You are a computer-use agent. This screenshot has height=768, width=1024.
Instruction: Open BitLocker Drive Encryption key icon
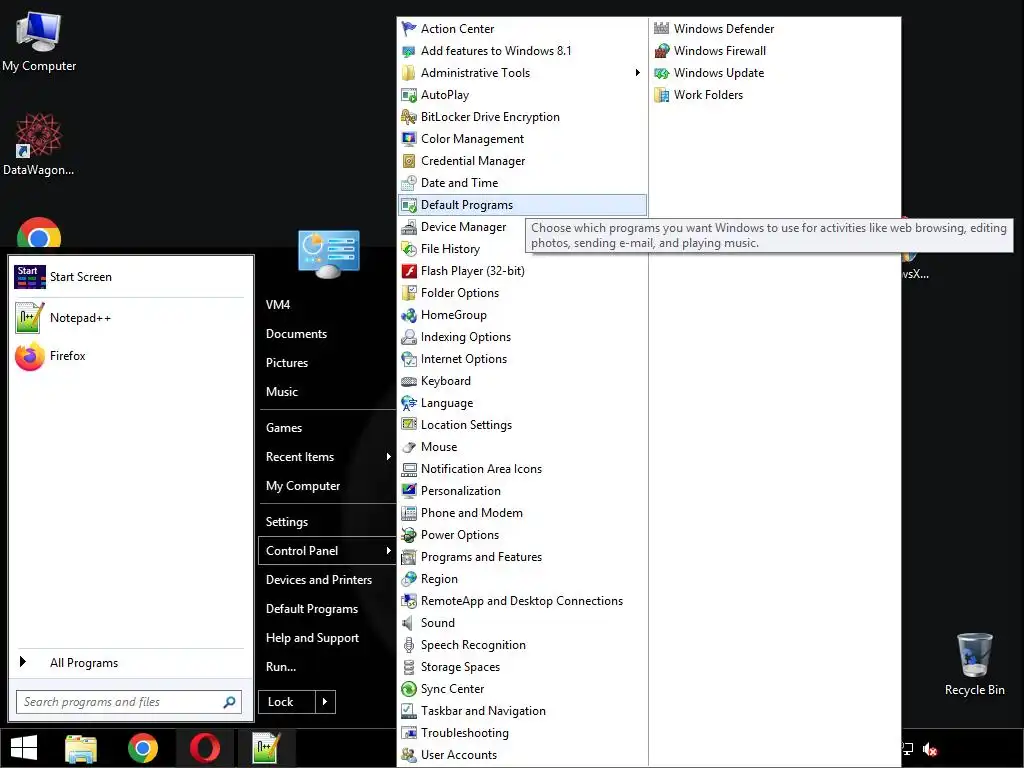tap(409, 117)
